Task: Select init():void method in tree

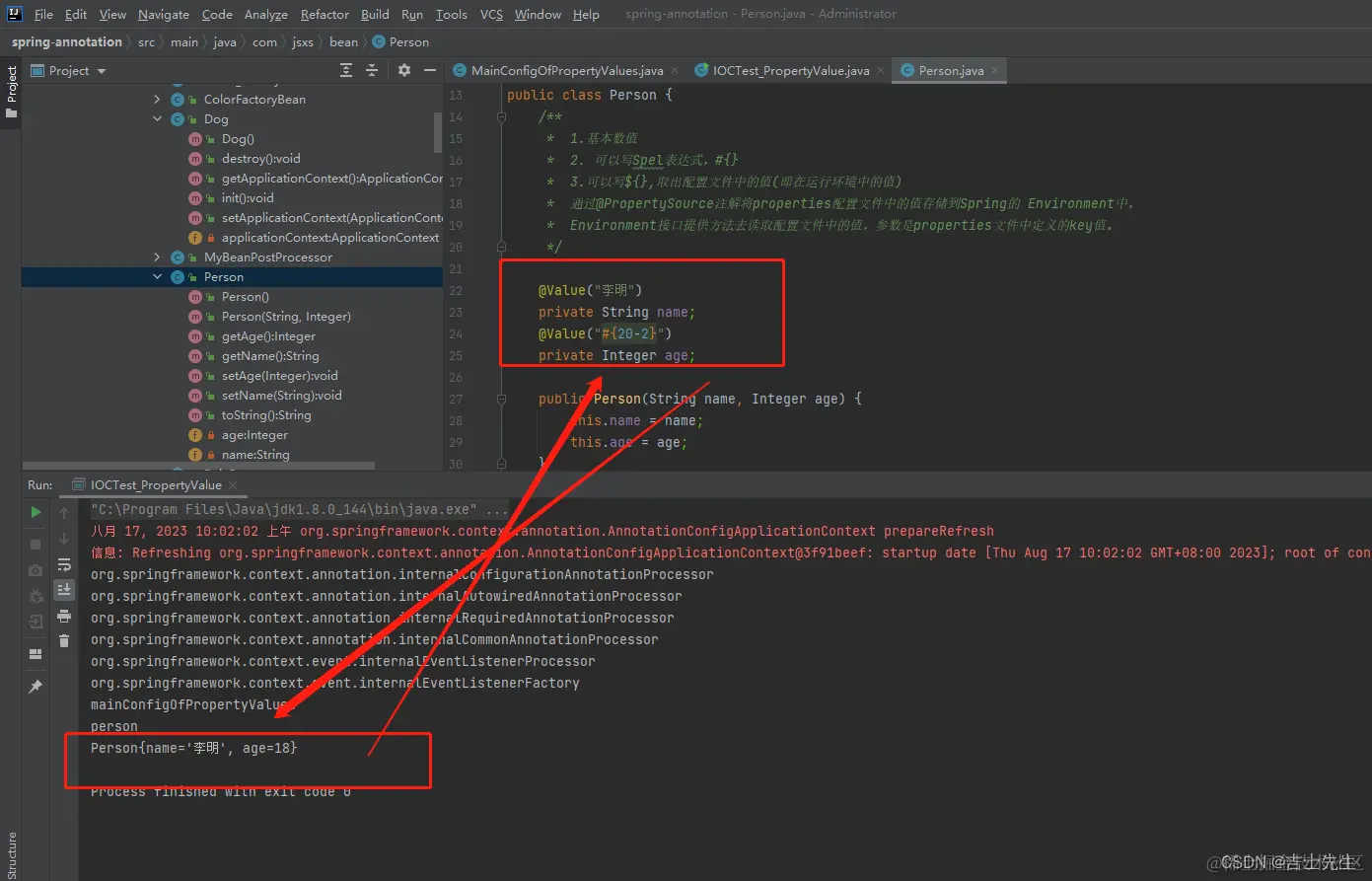Action: (x=248, y=198)
